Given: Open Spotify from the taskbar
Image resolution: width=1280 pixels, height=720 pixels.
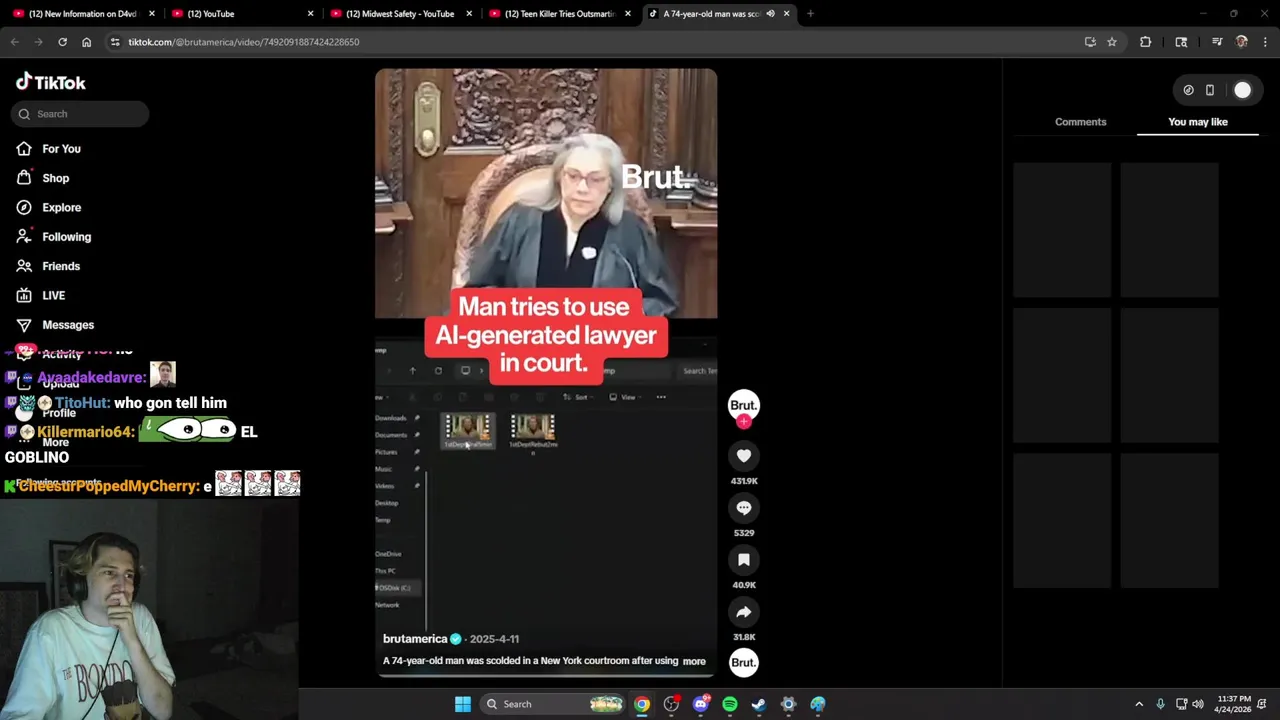Looking at the screenshot, I should pyautogui.click(x=729, y=704).
